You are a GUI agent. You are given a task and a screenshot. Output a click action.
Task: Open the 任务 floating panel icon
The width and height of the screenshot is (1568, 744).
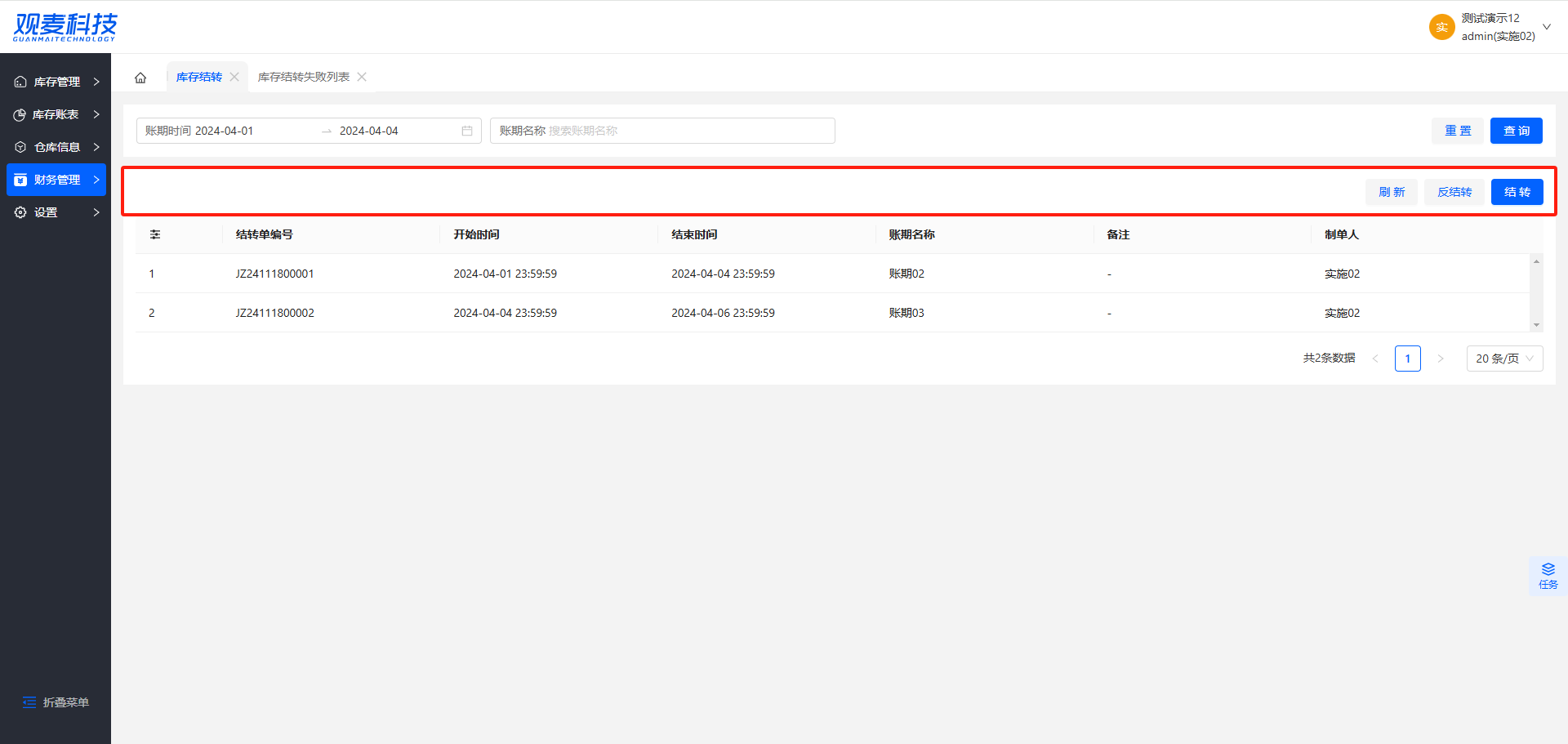coord(1548,576)
